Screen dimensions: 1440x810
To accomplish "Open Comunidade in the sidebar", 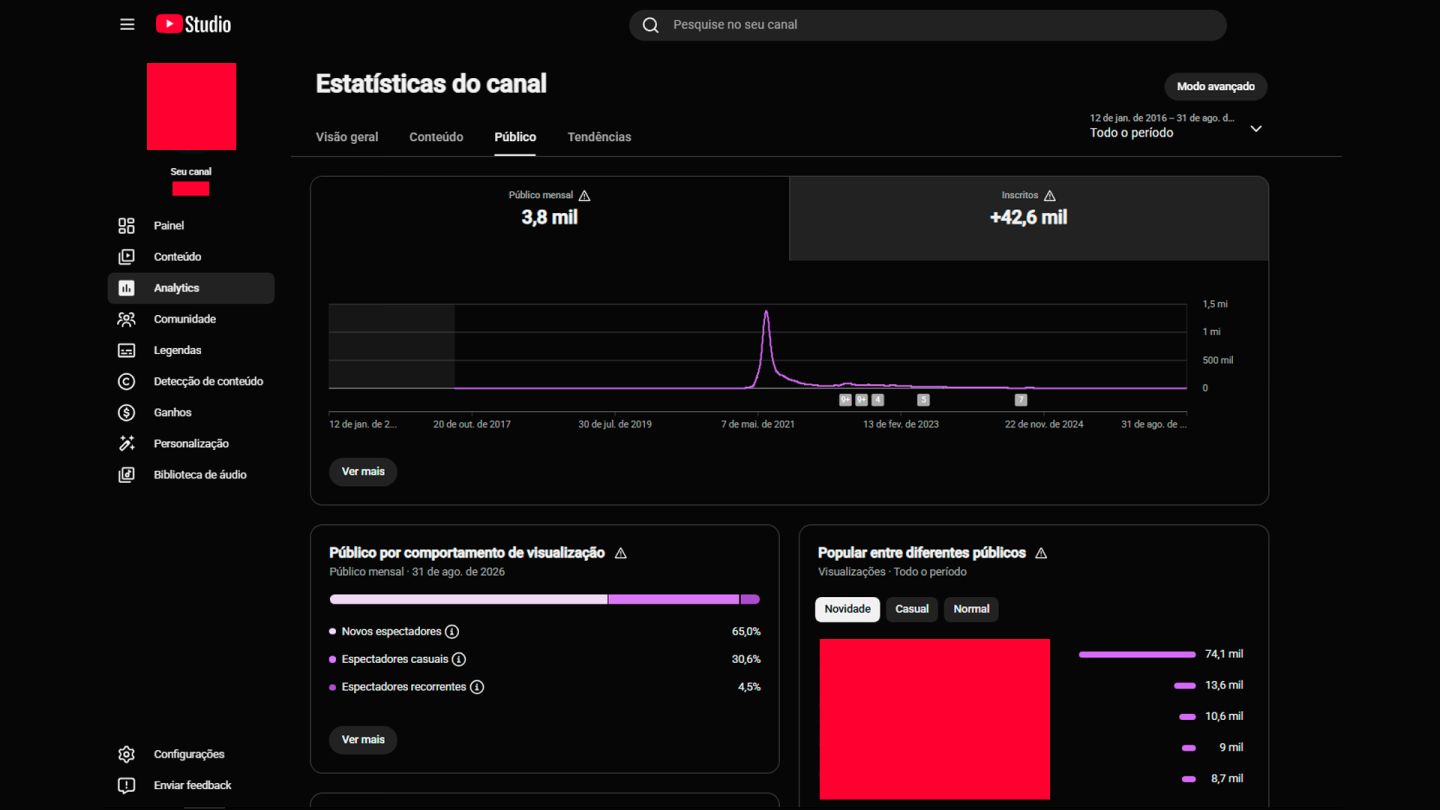I will [x=191, y=319].
